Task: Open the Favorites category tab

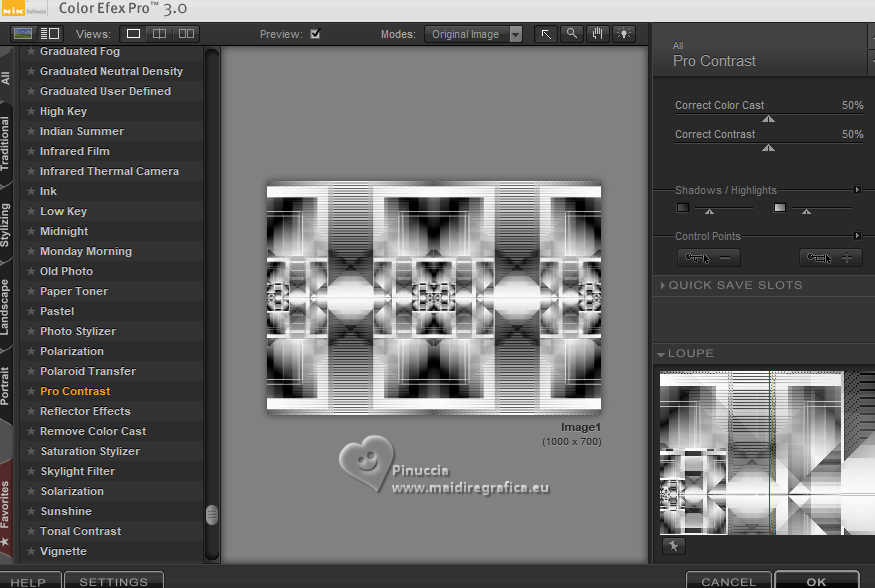Action: tap(5, 510)
